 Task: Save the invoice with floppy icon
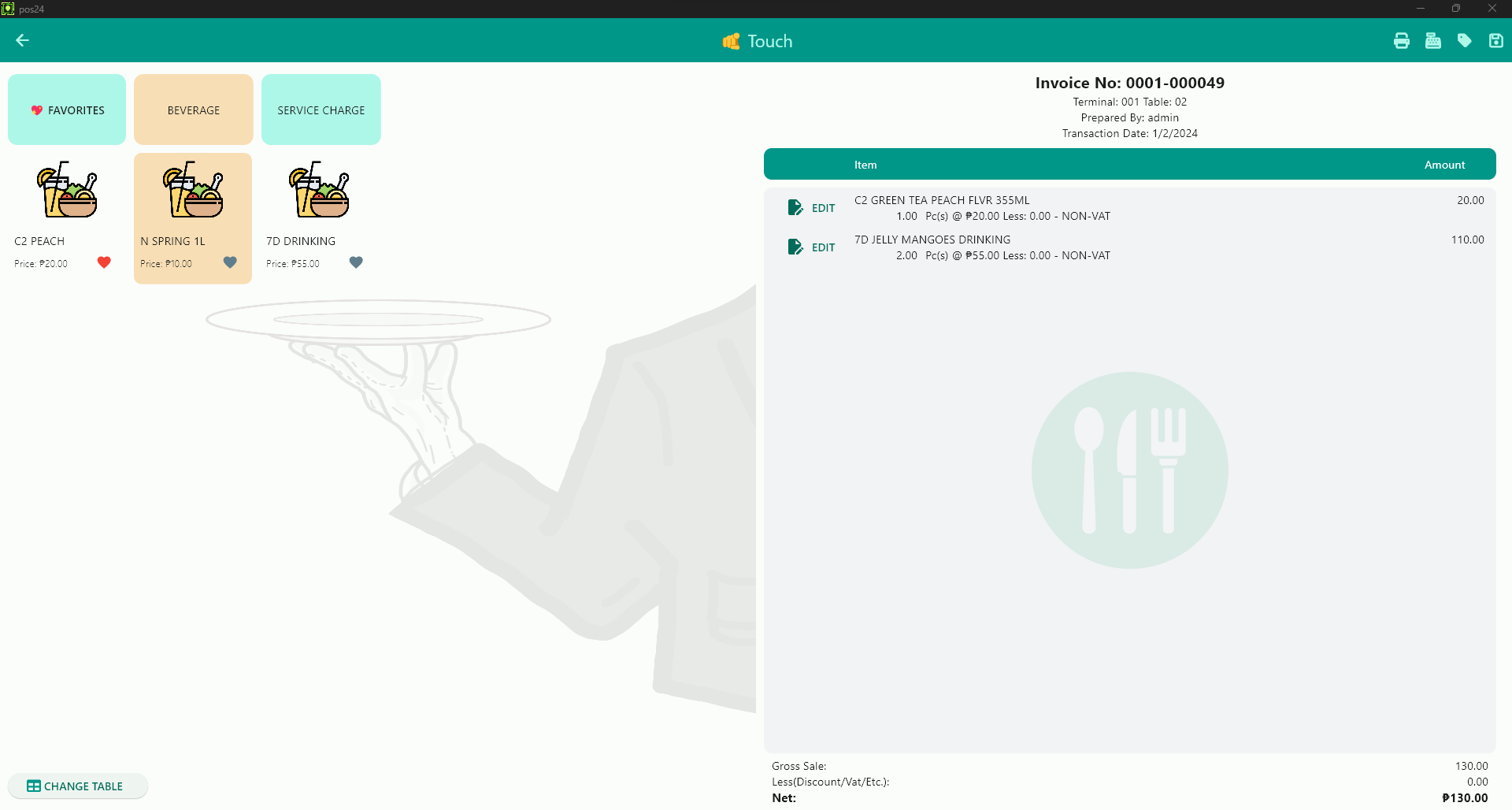1495,41
